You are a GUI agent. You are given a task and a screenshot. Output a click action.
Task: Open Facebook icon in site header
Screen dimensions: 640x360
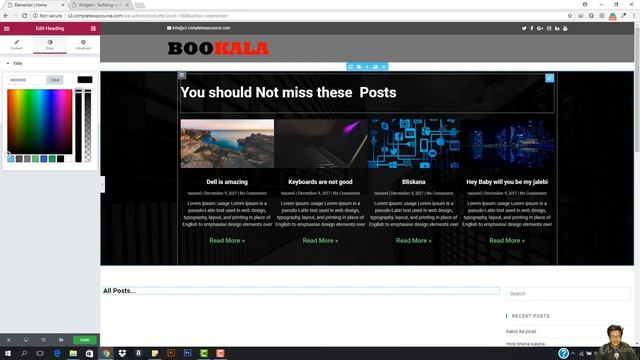pyautogui.click(x=531, y=29)
